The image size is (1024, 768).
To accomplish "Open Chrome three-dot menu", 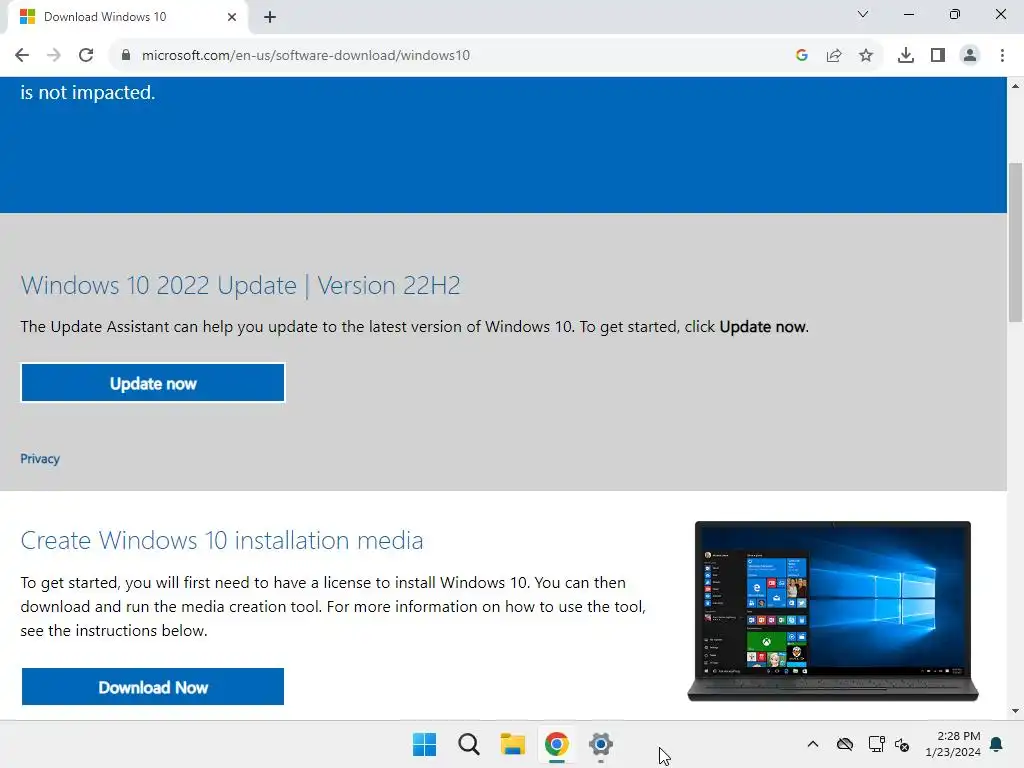I will point(1002,55).
